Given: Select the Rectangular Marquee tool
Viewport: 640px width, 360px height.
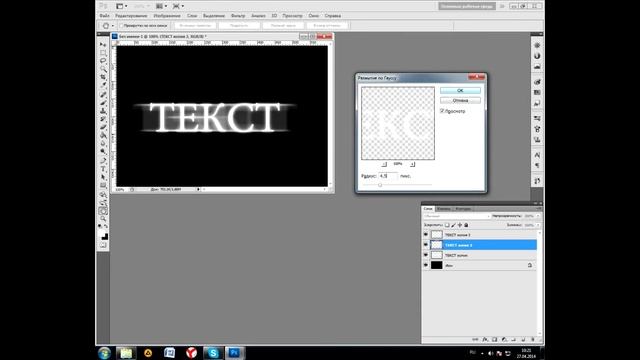Looking at the screenshot, I should 103,52.
